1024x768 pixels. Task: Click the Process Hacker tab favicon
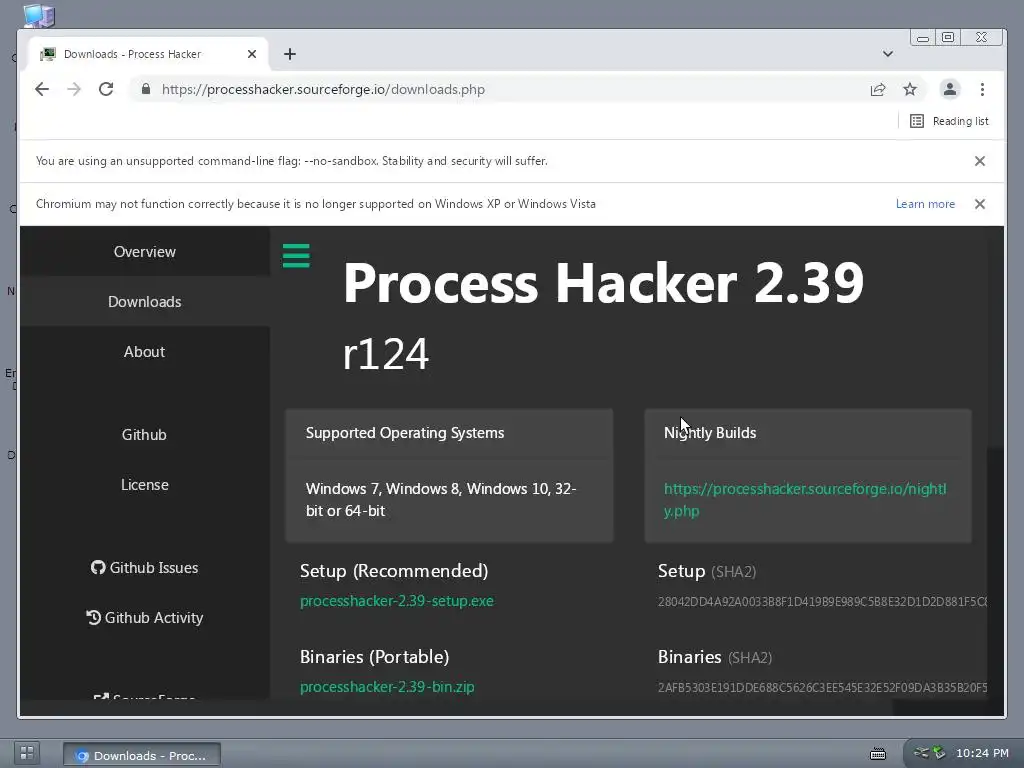point(48,54)
